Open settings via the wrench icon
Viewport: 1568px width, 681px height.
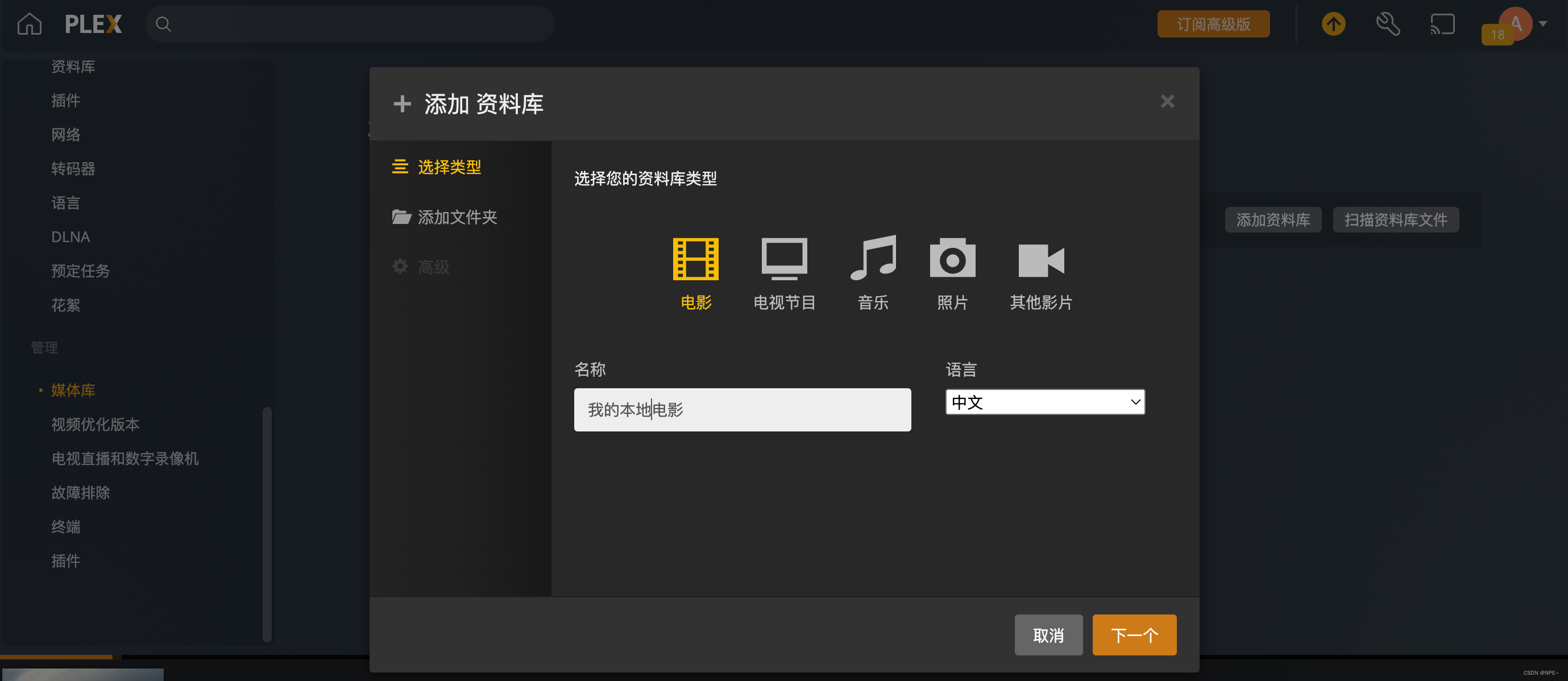pyautogui.click(x=1387, y=24)
